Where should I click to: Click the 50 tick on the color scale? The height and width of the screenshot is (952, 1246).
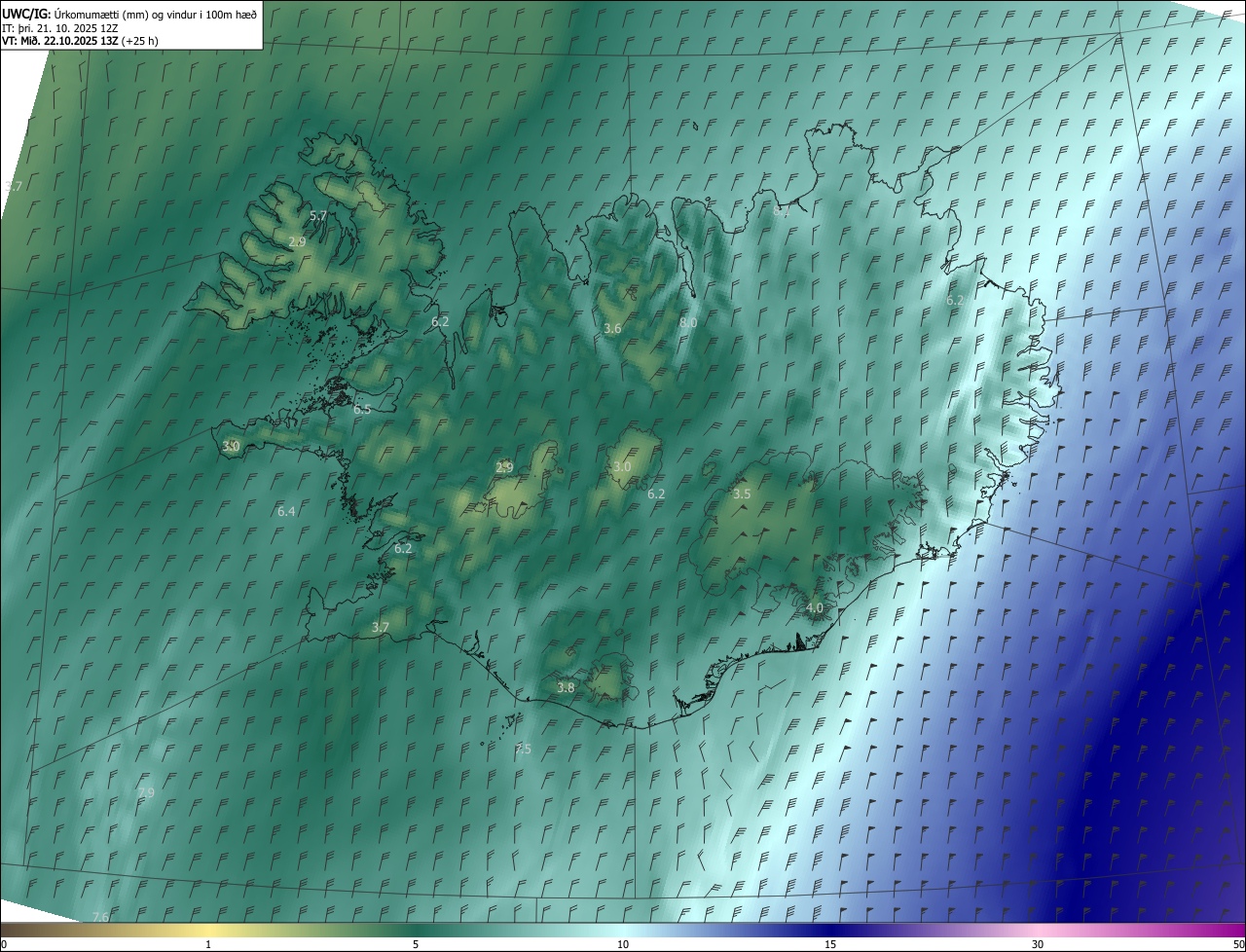[1238, 944]
